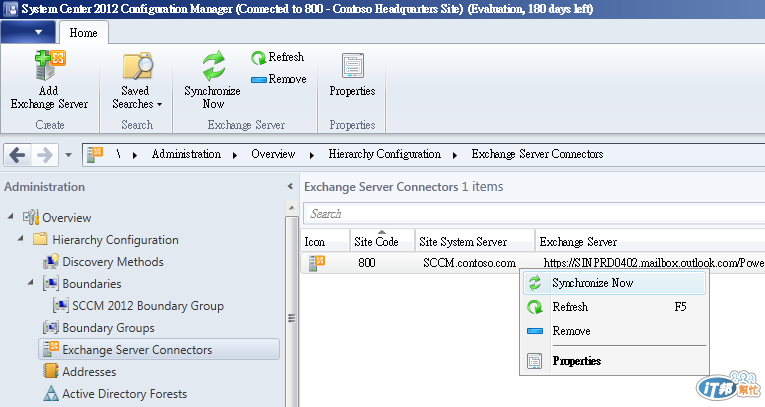Click Refresh in the ribbon
Image resolution: width=765 pixels, height=407 pixels.
[278, 58]
